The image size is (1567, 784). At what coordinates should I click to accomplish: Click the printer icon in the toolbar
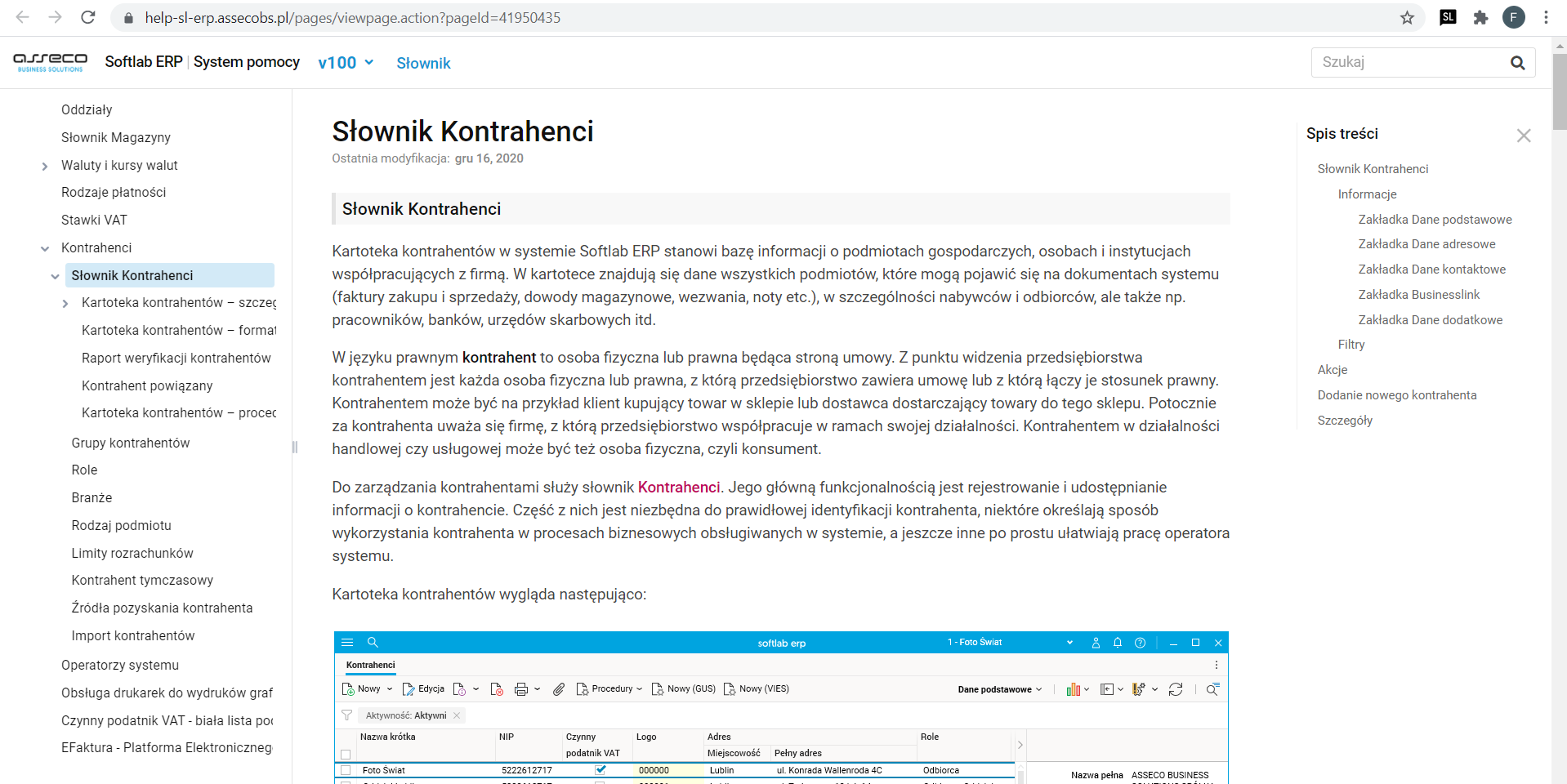point(521,689)
